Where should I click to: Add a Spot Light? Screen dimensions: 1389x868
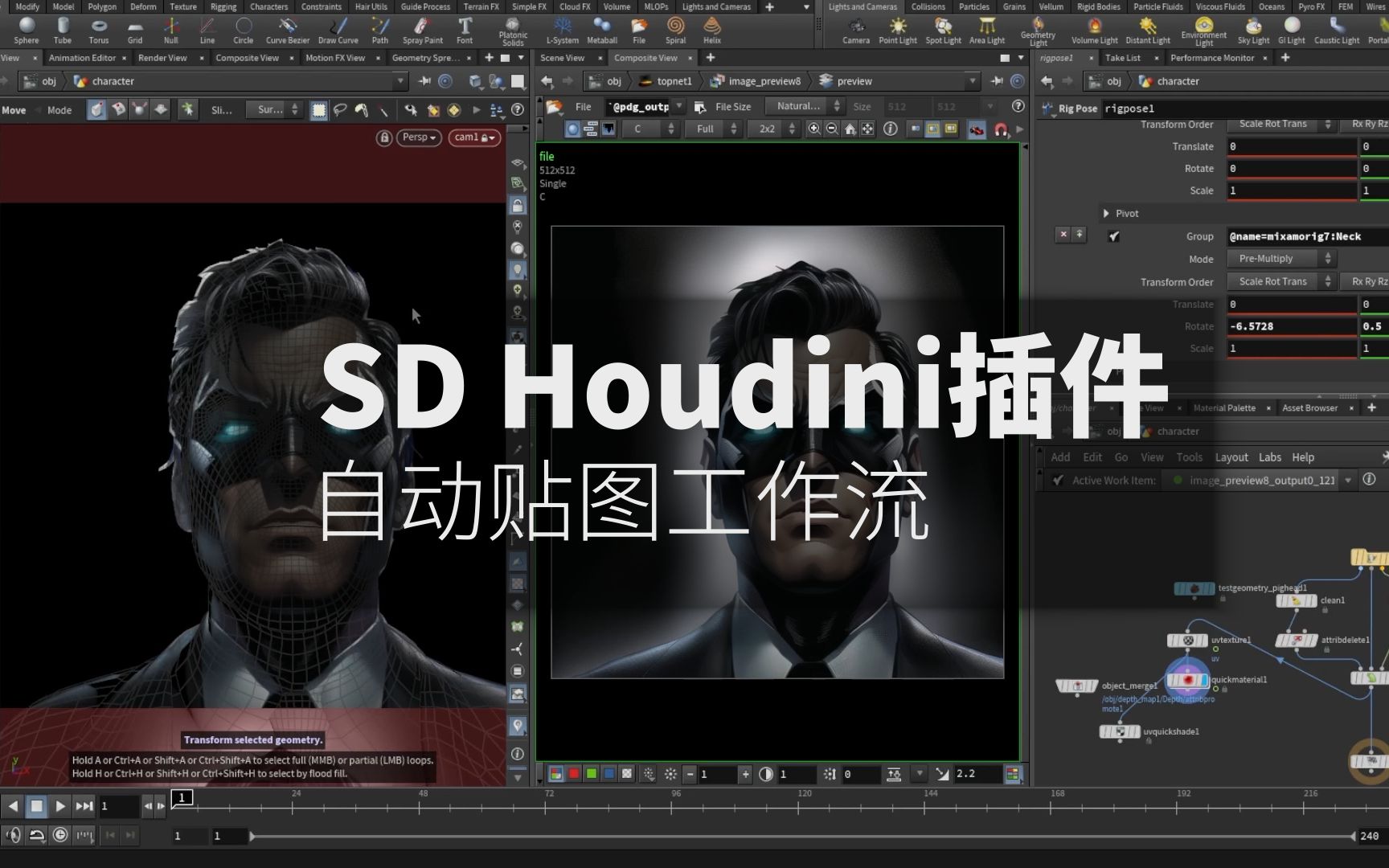(943, 31)
